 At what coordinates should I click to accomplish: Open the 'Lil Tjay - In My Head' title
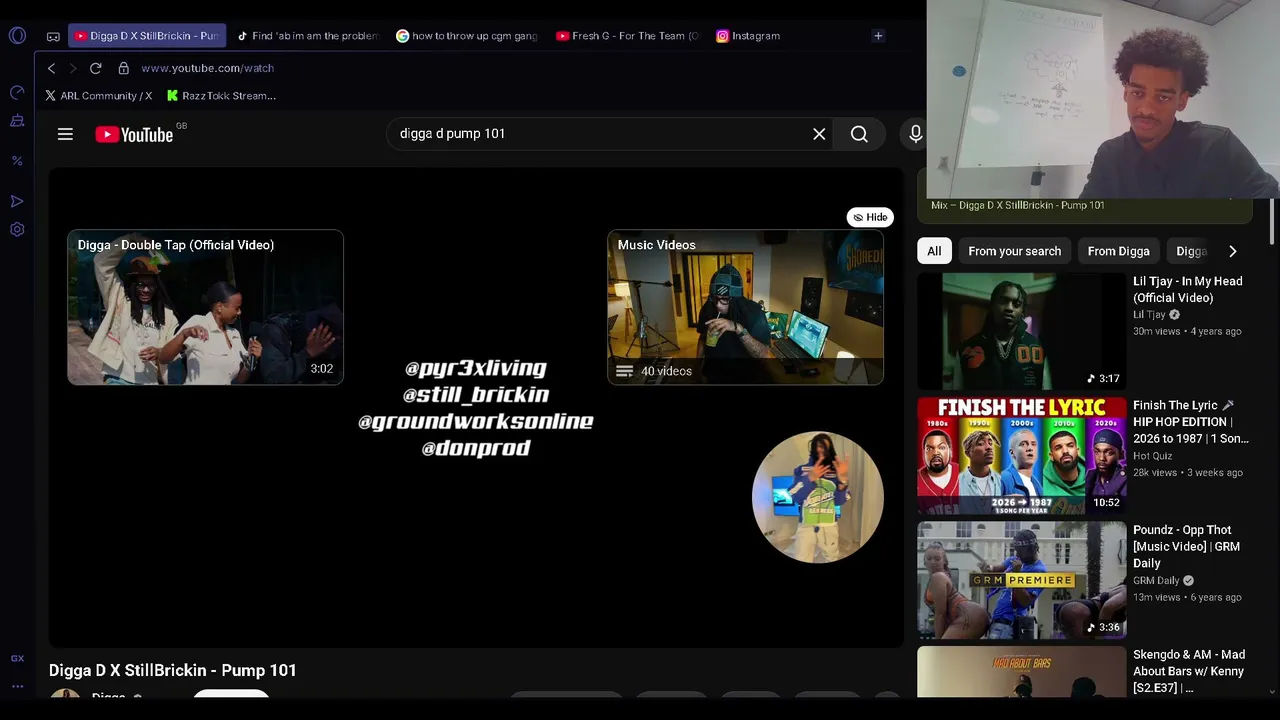pyautogui.click(x=1188, y=289)
